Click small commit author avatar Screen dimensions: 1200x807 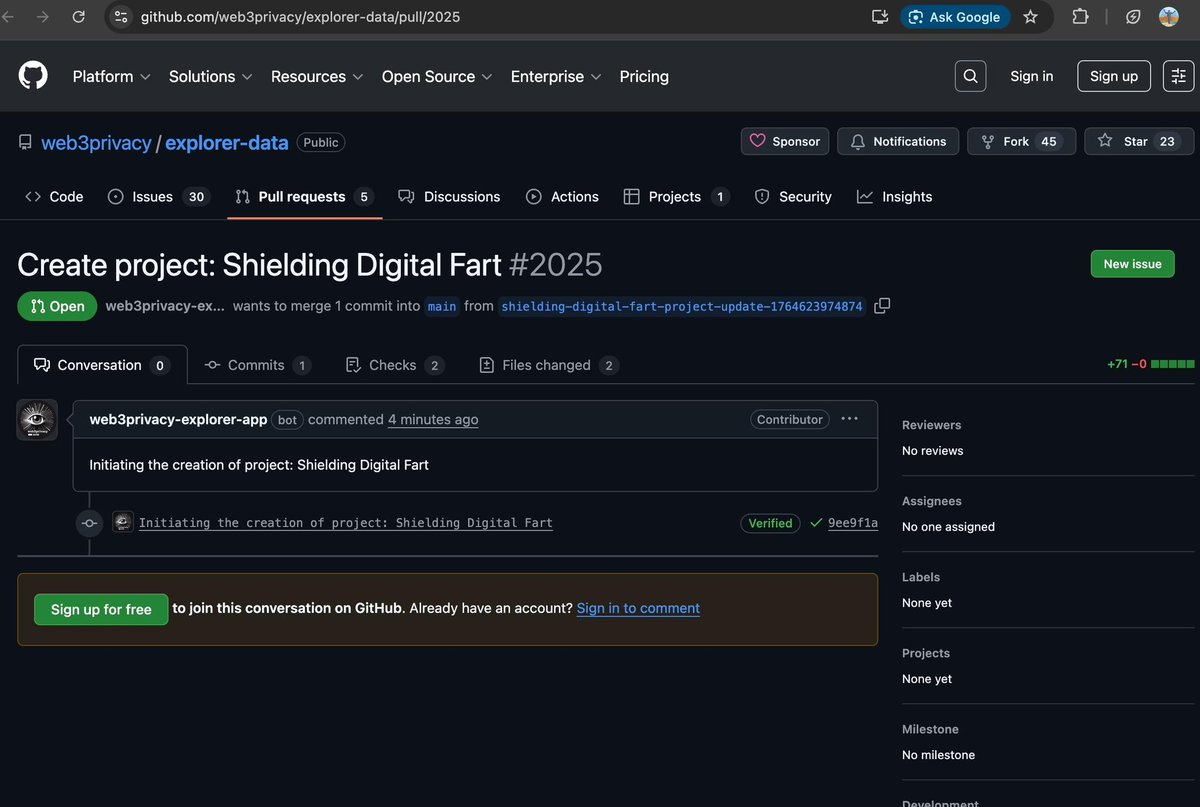tap(123, 522)
